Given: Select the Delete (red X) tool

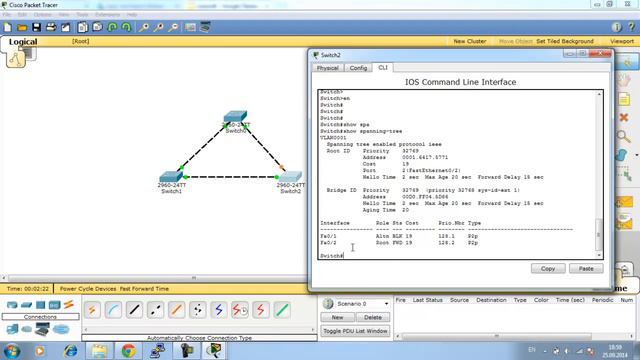Looking at the screenshot, I should pyautogui.click(x=624, y=118).
